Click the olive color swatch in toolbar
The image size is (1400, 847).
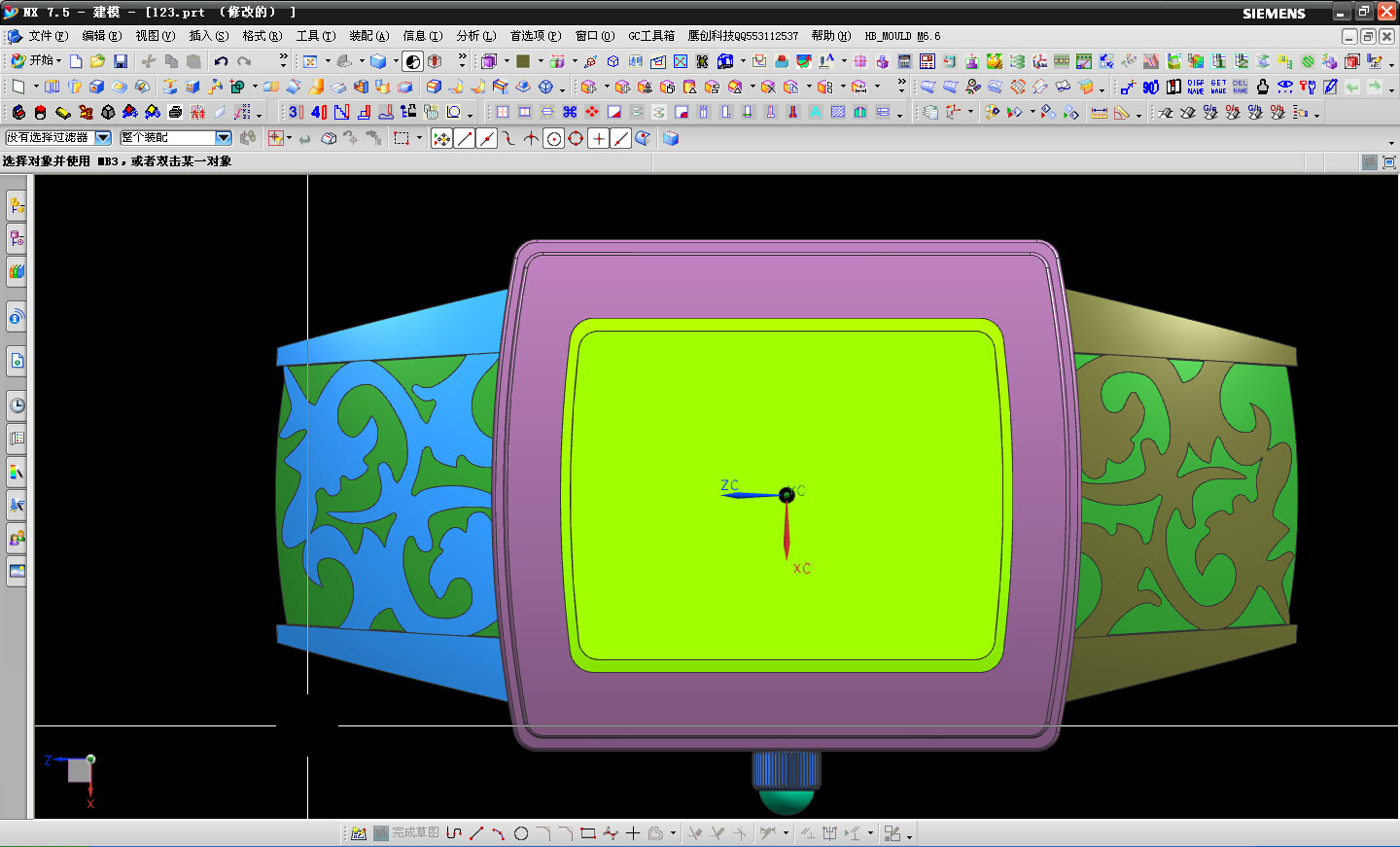pyautogui.click(x=523, y=61)
